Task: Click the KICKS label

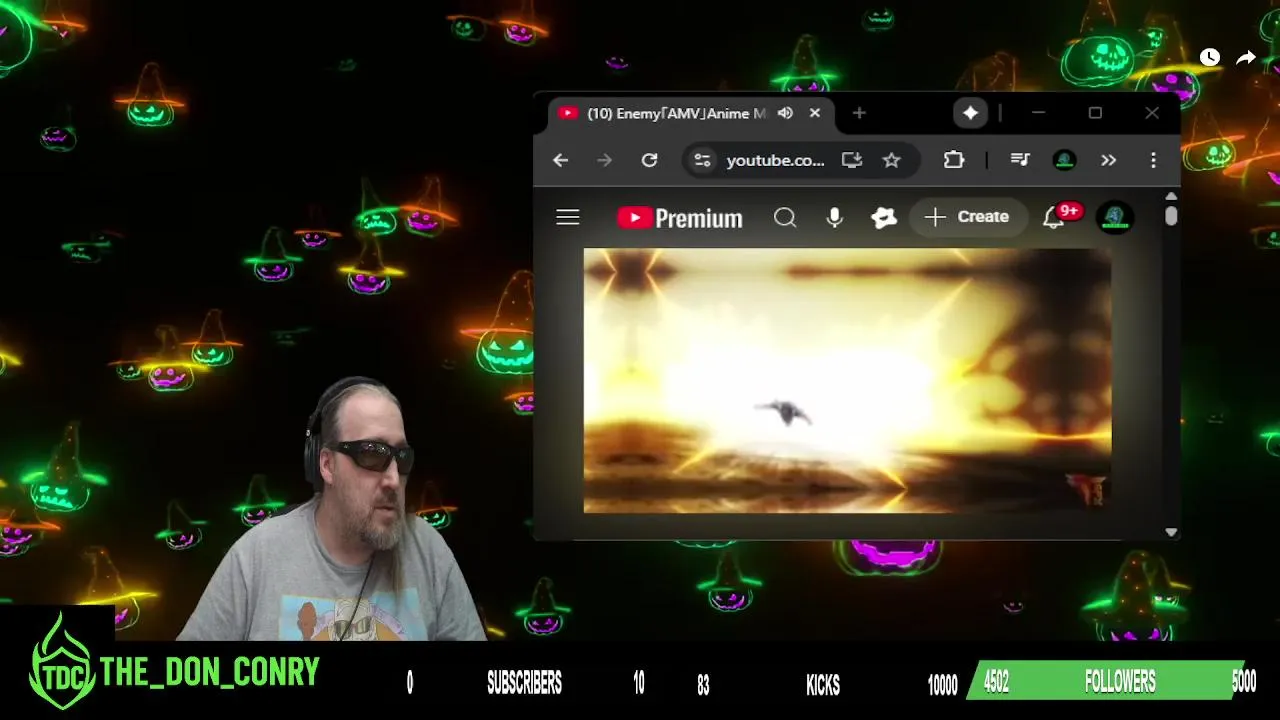Action: [823, 685]
